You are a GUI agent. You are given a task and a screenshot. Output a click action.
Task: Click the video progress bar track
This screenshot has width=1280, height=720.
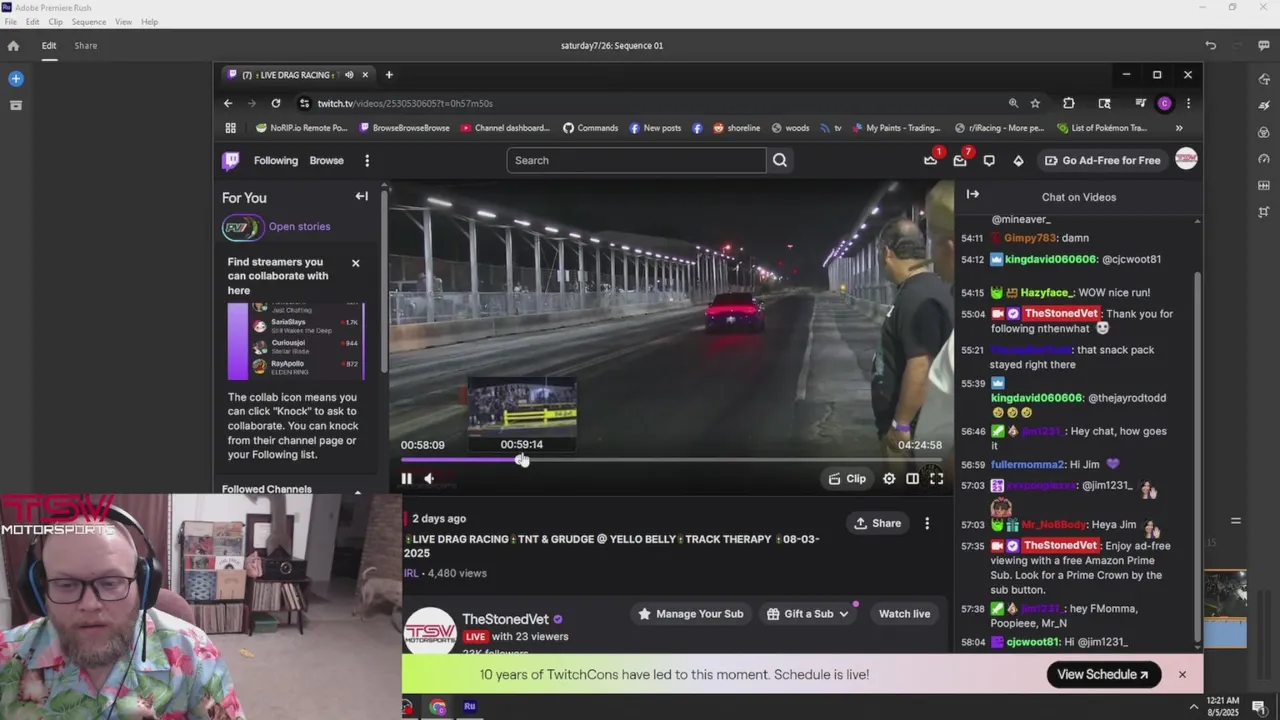[x=671, y=460]
